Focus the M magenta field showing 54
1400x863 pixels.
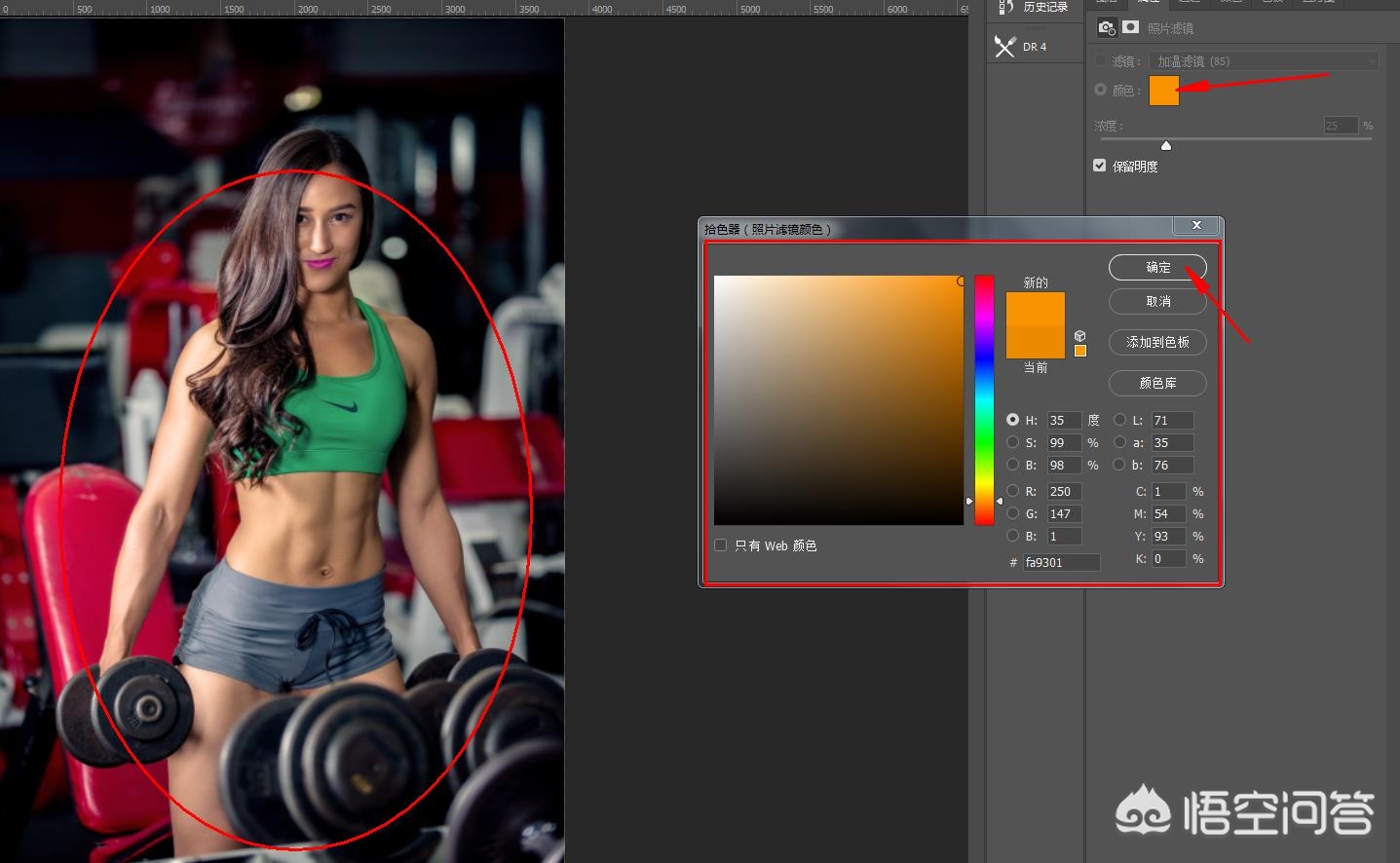coord(1169,513)
